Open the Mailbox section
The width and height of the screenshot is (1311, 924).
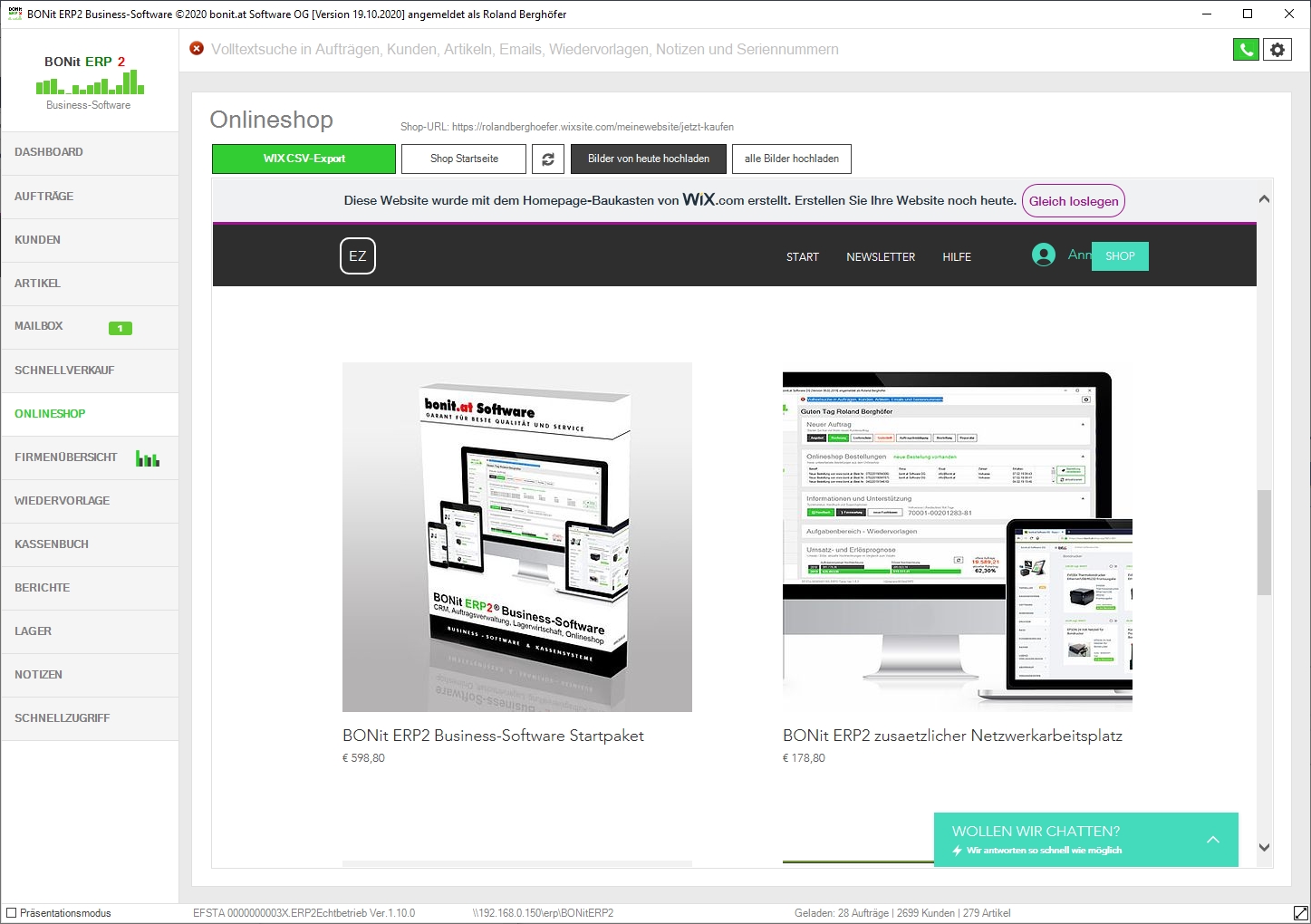pos(90,327)
